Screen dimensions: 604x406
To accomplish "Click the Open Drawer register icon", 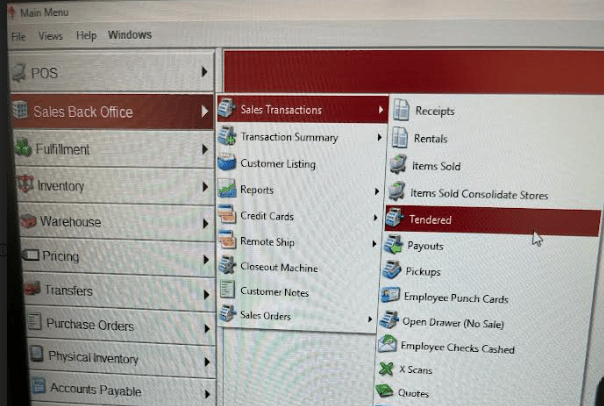I will point(389,320).
